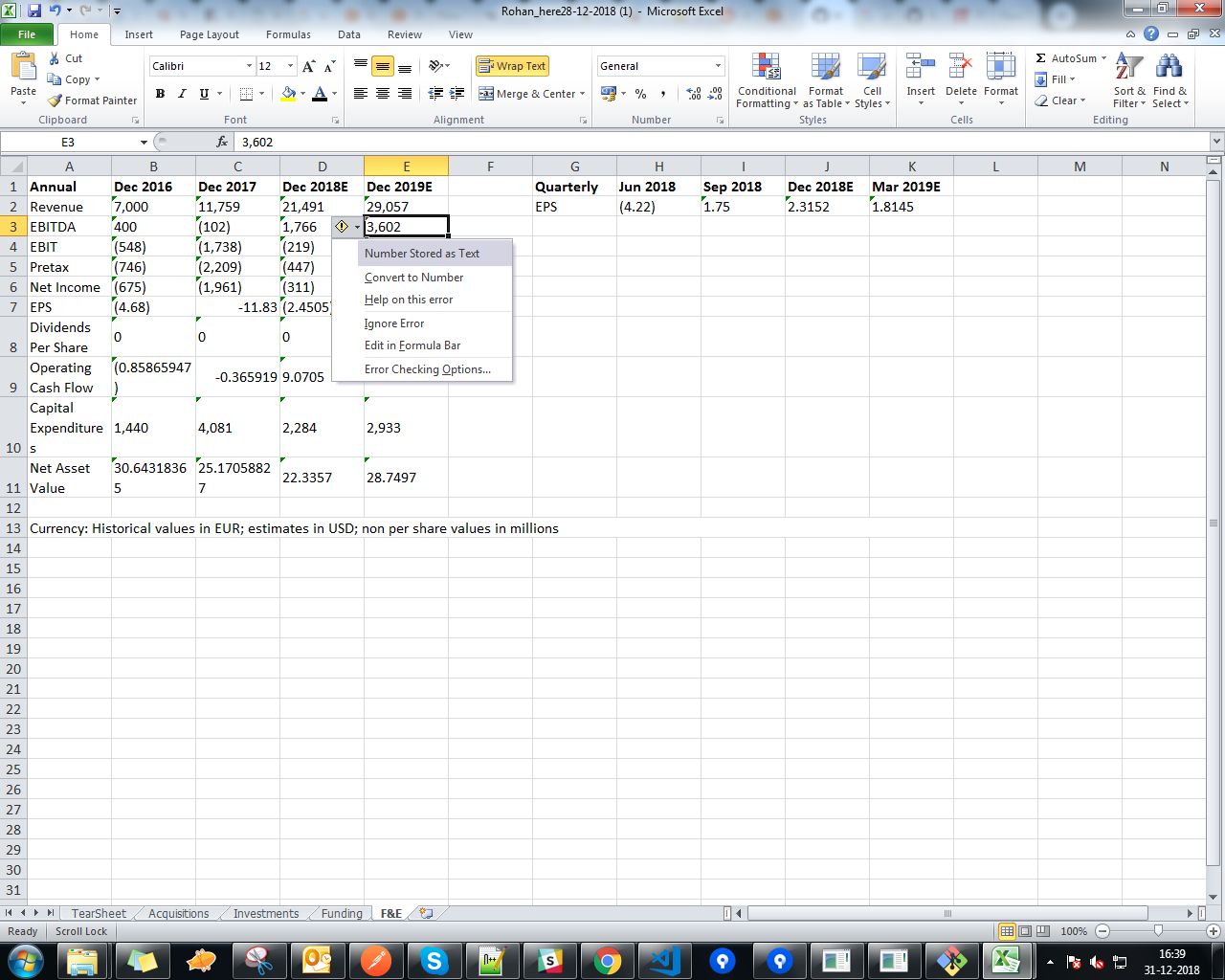The width and height of the screenshot is (1225, 980).
Task: Click the zoom slider handle
Action: [1159, 930]
